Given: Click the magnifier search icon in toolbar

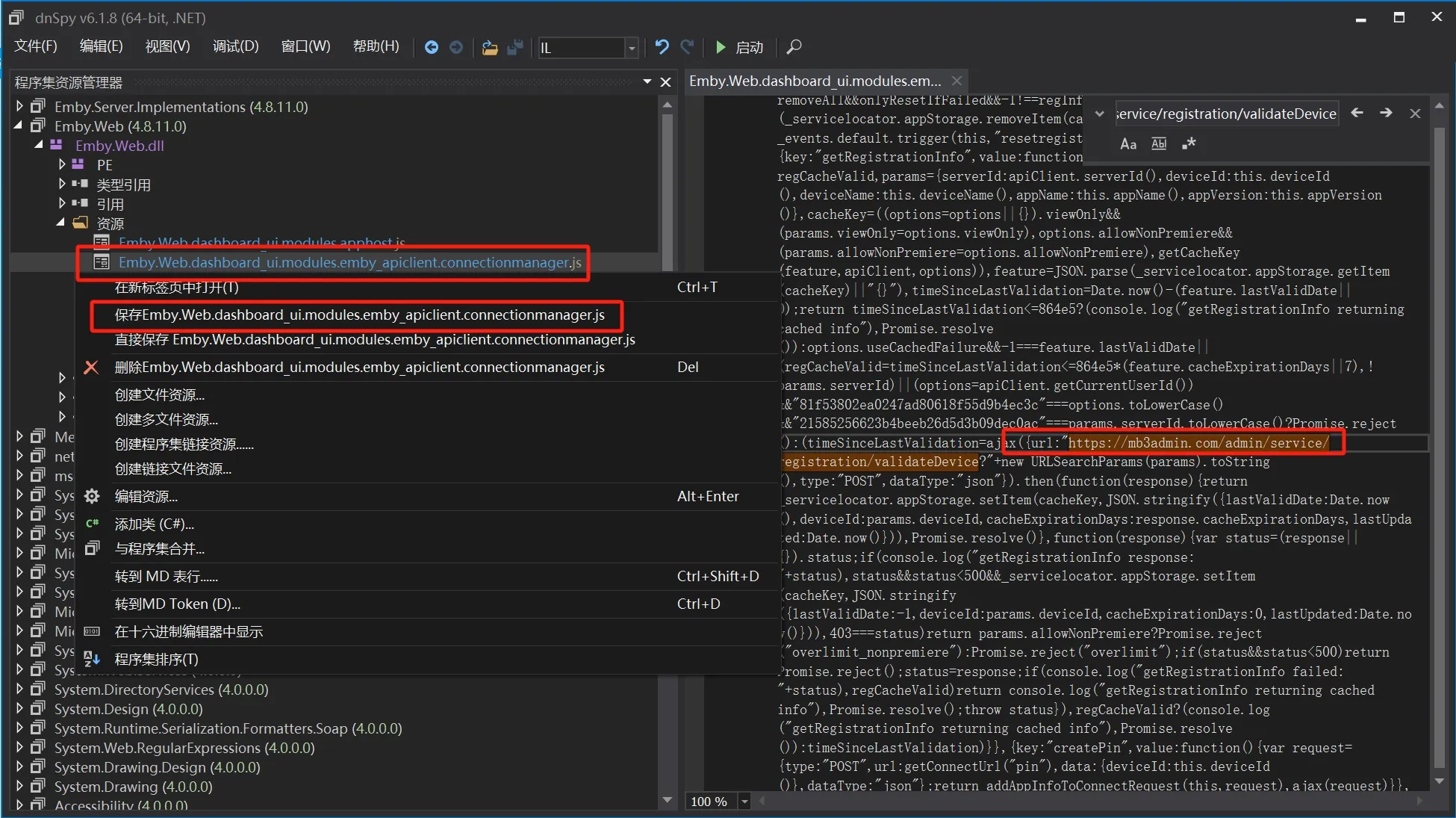Looking at the screenshot, I should pos(794,47).
